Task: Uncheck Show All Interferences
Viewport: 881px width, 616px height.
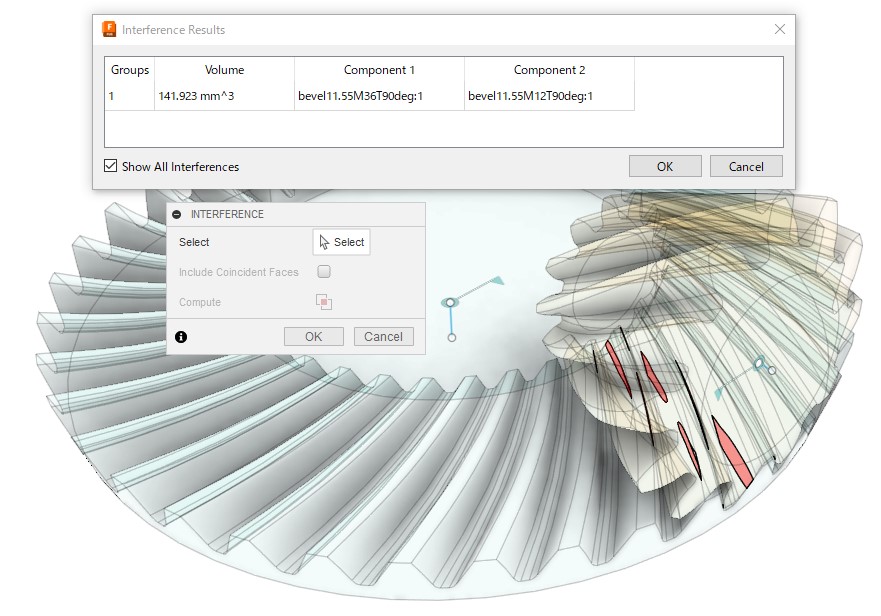Action: 111,167
